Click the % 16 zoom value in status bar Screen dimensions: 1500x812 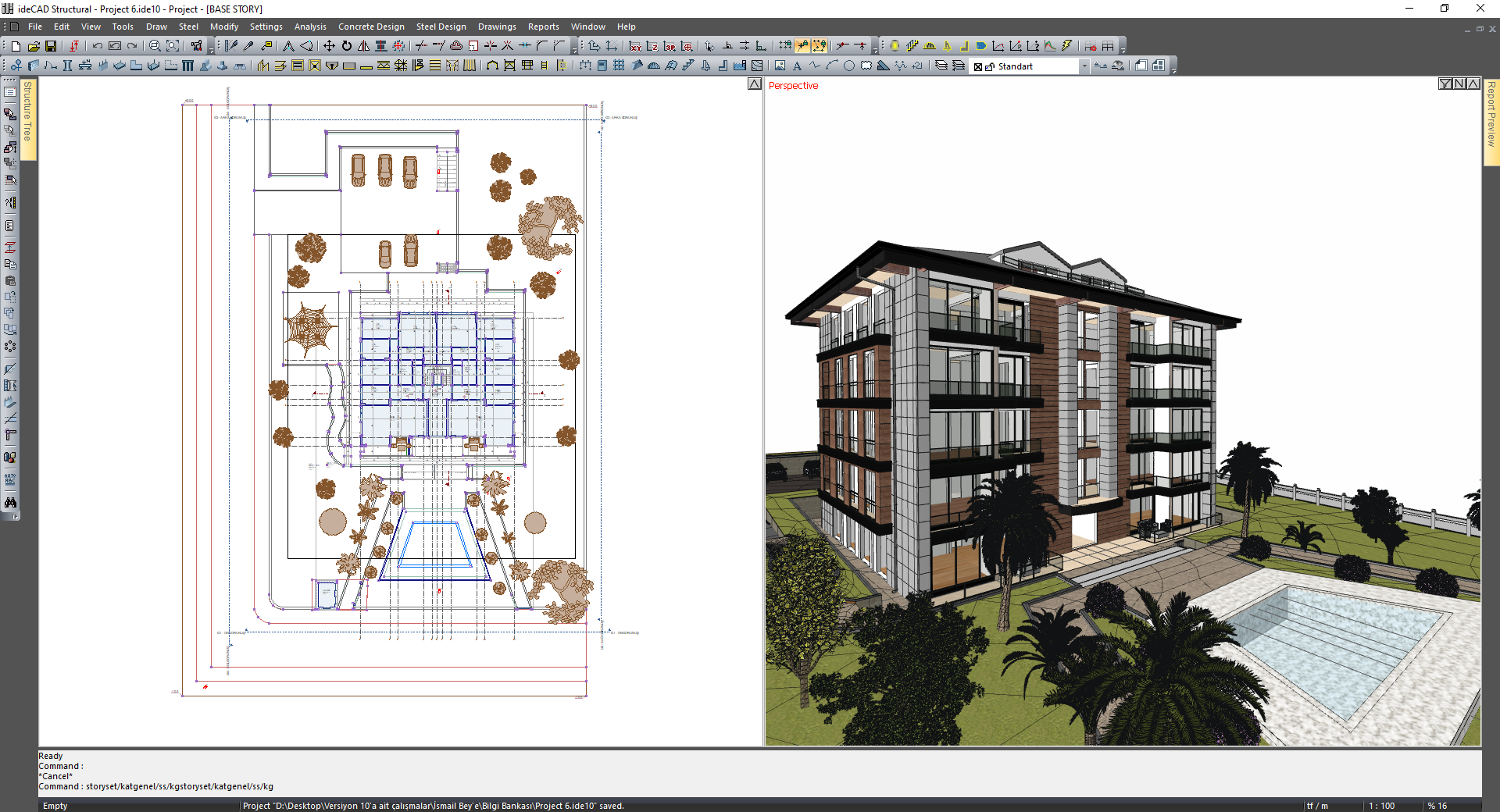point(1437,806)
